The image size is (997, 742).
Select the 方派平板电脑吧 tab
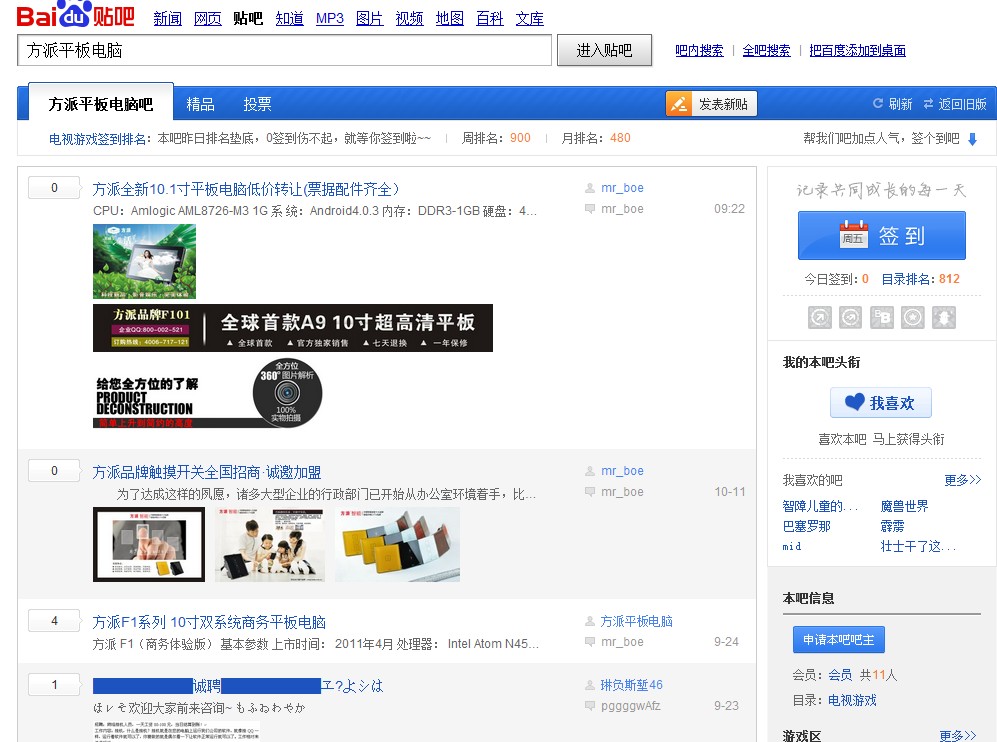click(x=101, y=103)
